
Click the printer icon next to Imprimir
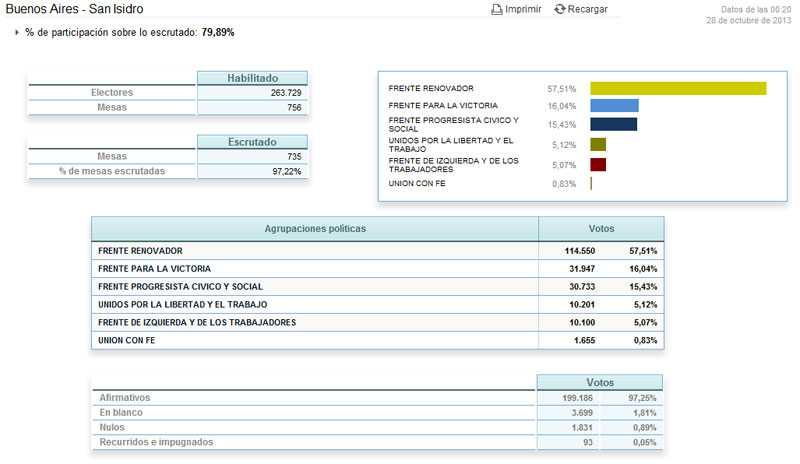(496, 9)
